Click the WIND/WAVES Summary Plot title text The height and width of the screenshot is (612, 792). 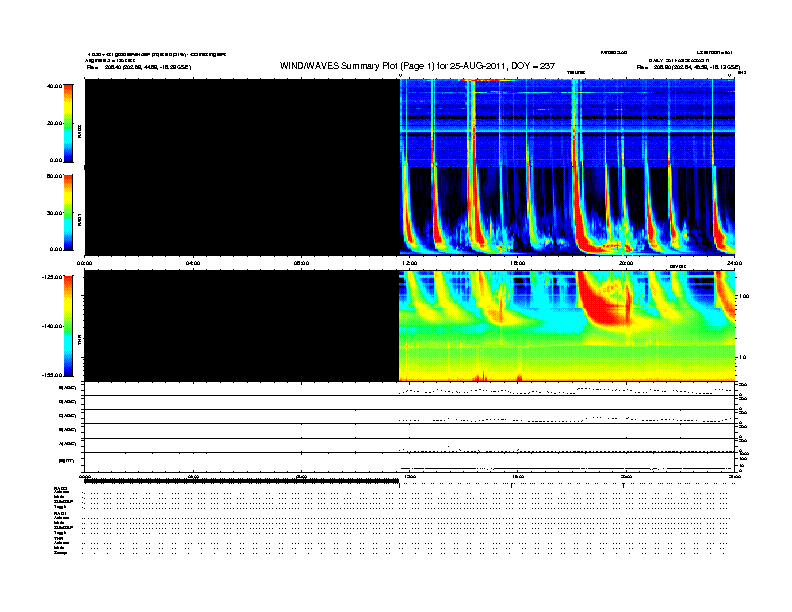click(417, 66)
